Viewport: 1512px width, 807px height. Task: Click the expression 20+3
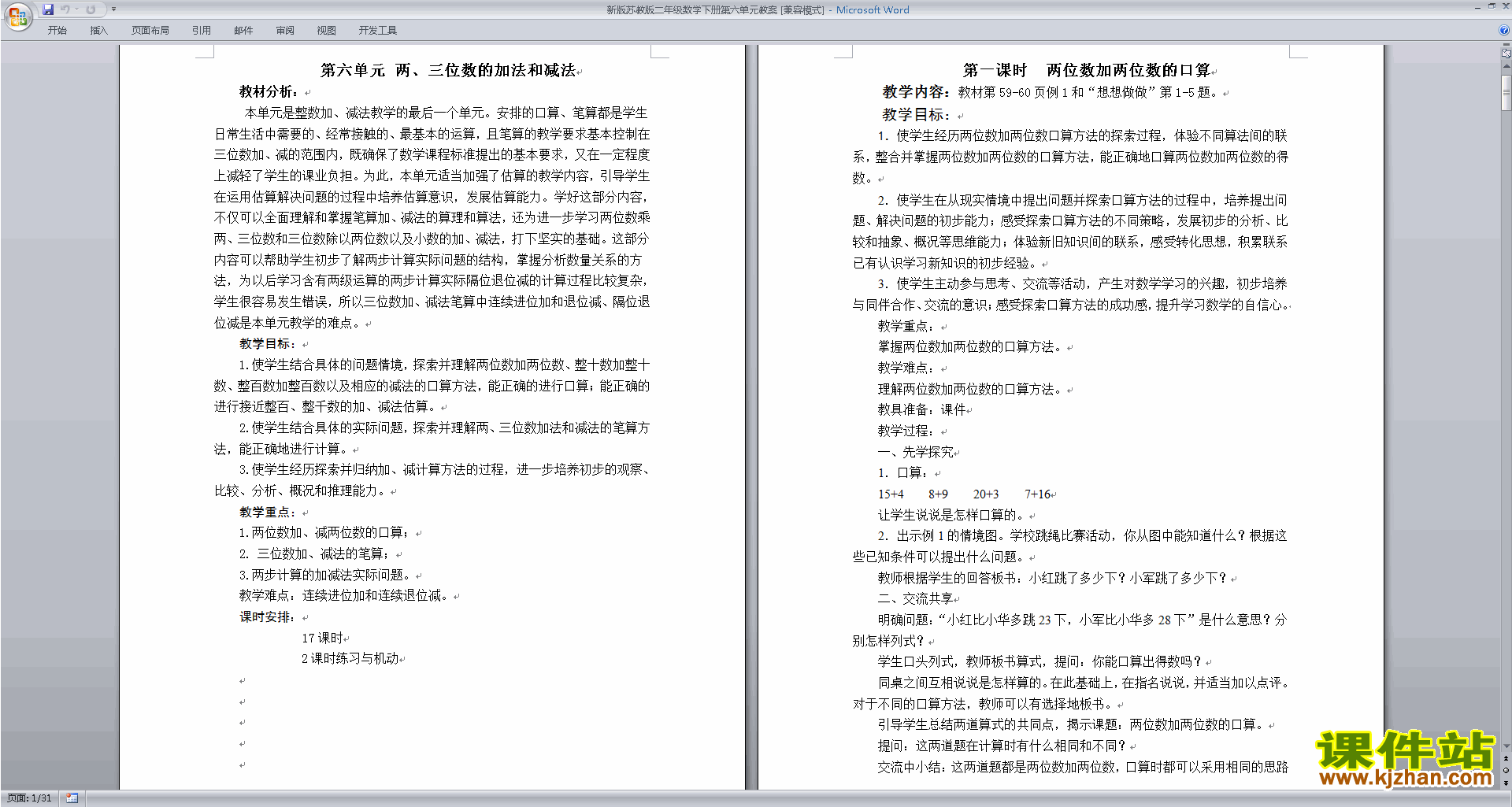[986, 494]
